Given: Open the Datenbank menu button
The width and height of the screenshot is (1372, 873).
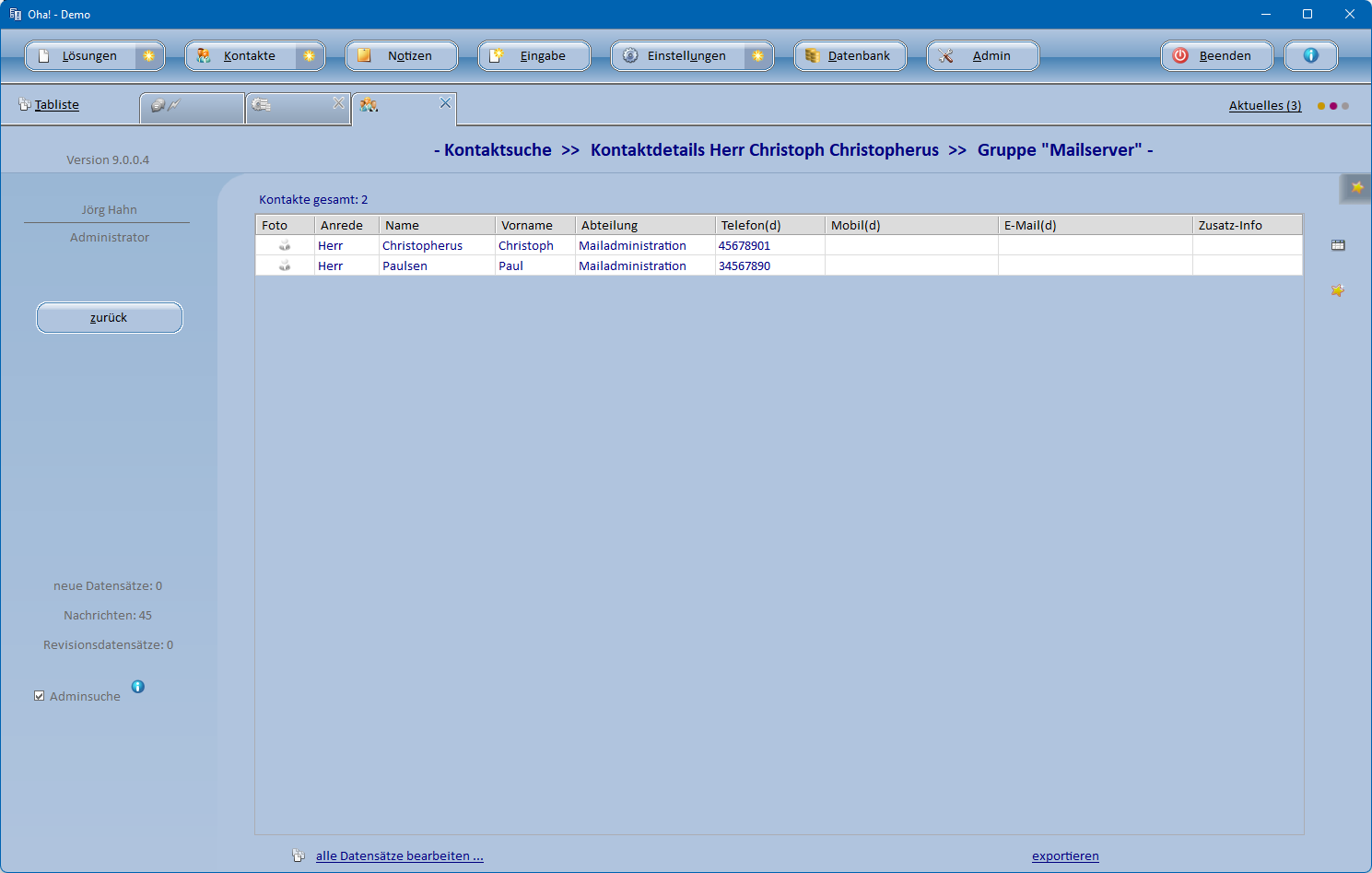Looking at the screenshot, I should [x=850, y=56].
